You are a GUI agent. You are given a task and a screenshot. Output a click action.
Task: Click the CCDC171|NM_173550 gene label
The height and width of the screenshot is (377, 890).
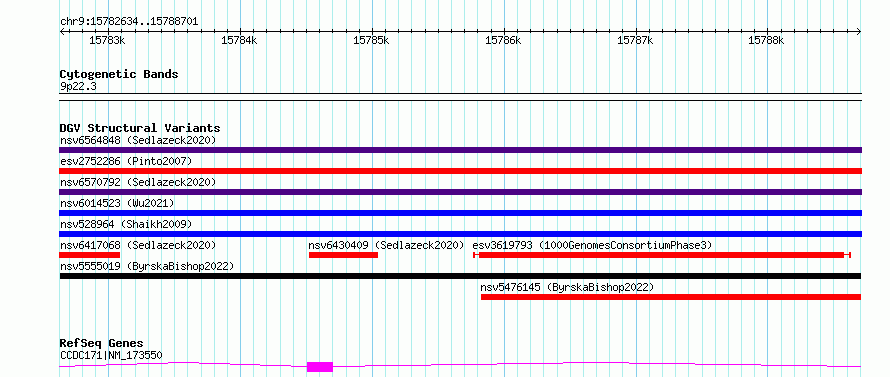point(111,356)
